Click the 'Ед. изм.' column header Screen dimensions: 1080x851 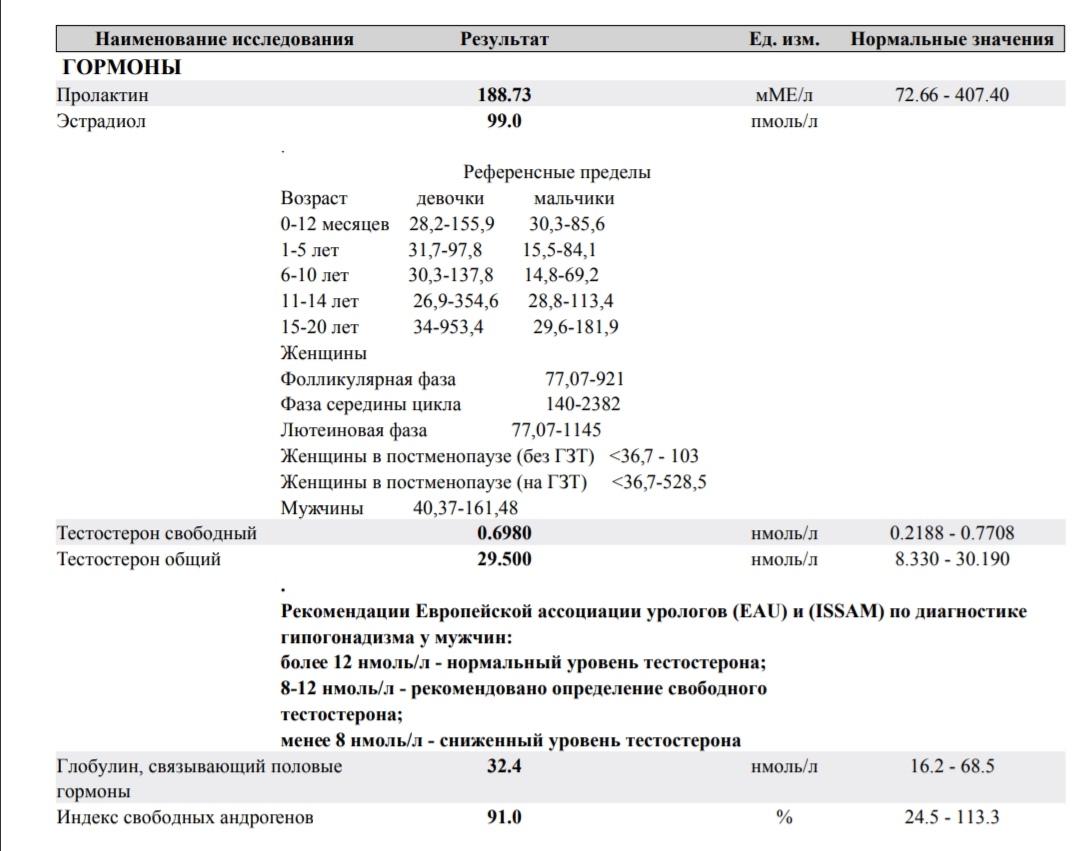tap(784, 40)
